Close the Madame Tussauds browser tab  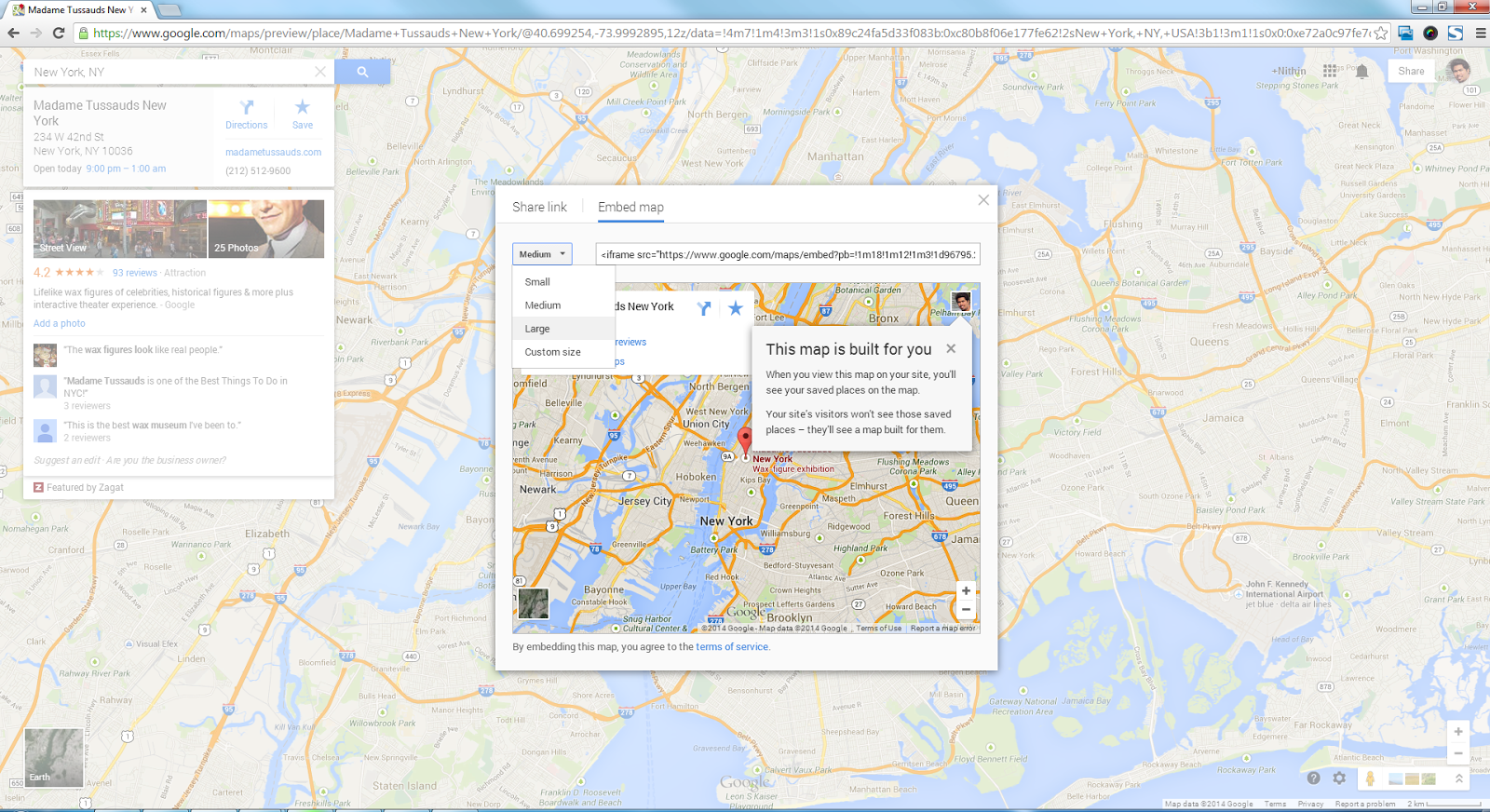[x=143, y=10]
